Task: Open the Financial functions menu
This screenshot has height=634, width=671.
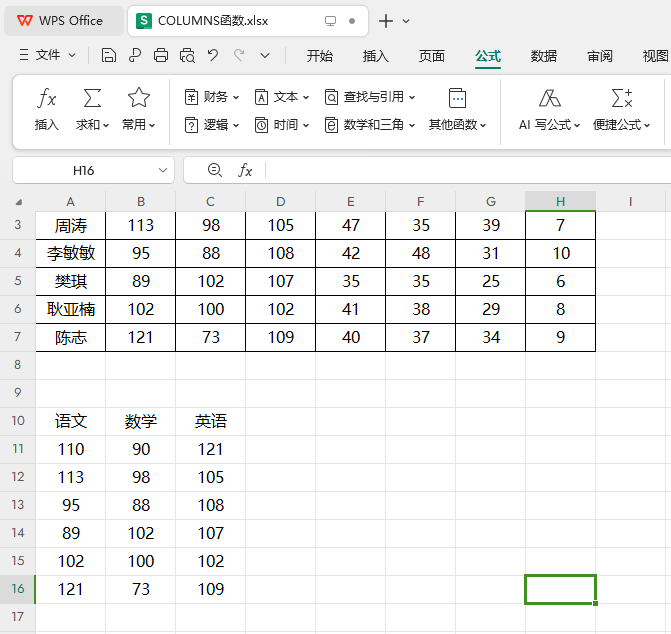Action: [x=212, y=97]
